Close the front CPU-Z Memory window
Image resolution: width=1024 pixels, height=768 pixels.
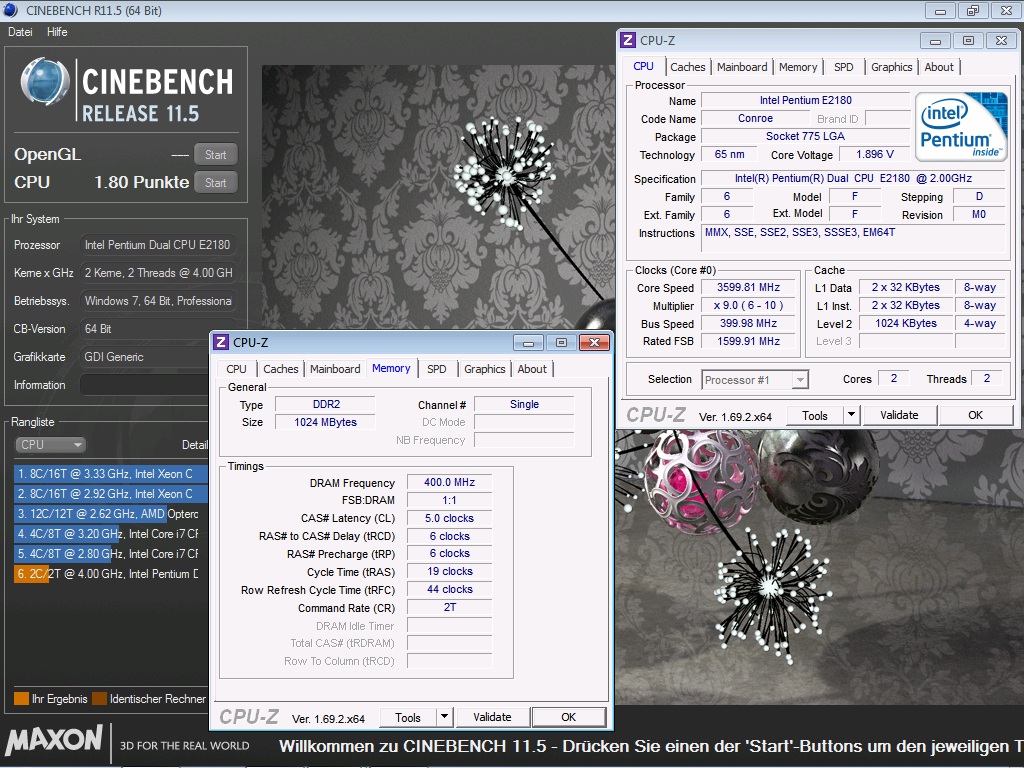(594, 342)
